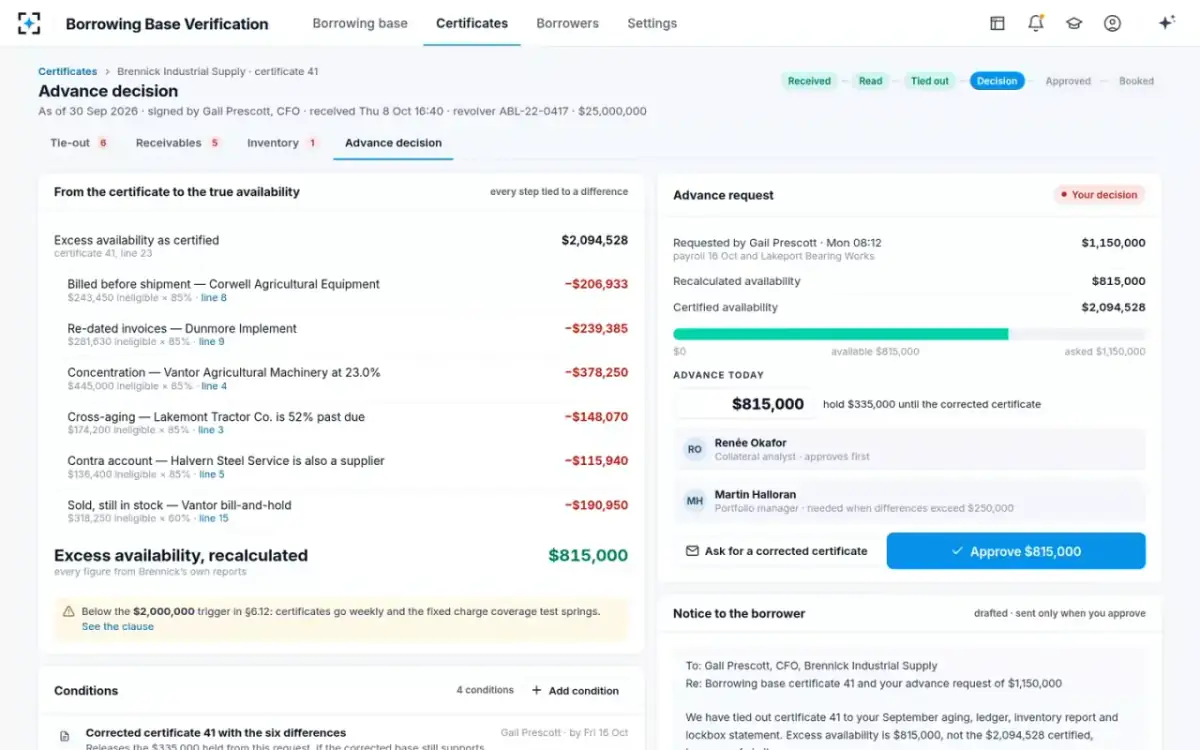The image size is (1200, 750).
Task: Approve the $815,000 advance
Action: (x=1016, y=551)
